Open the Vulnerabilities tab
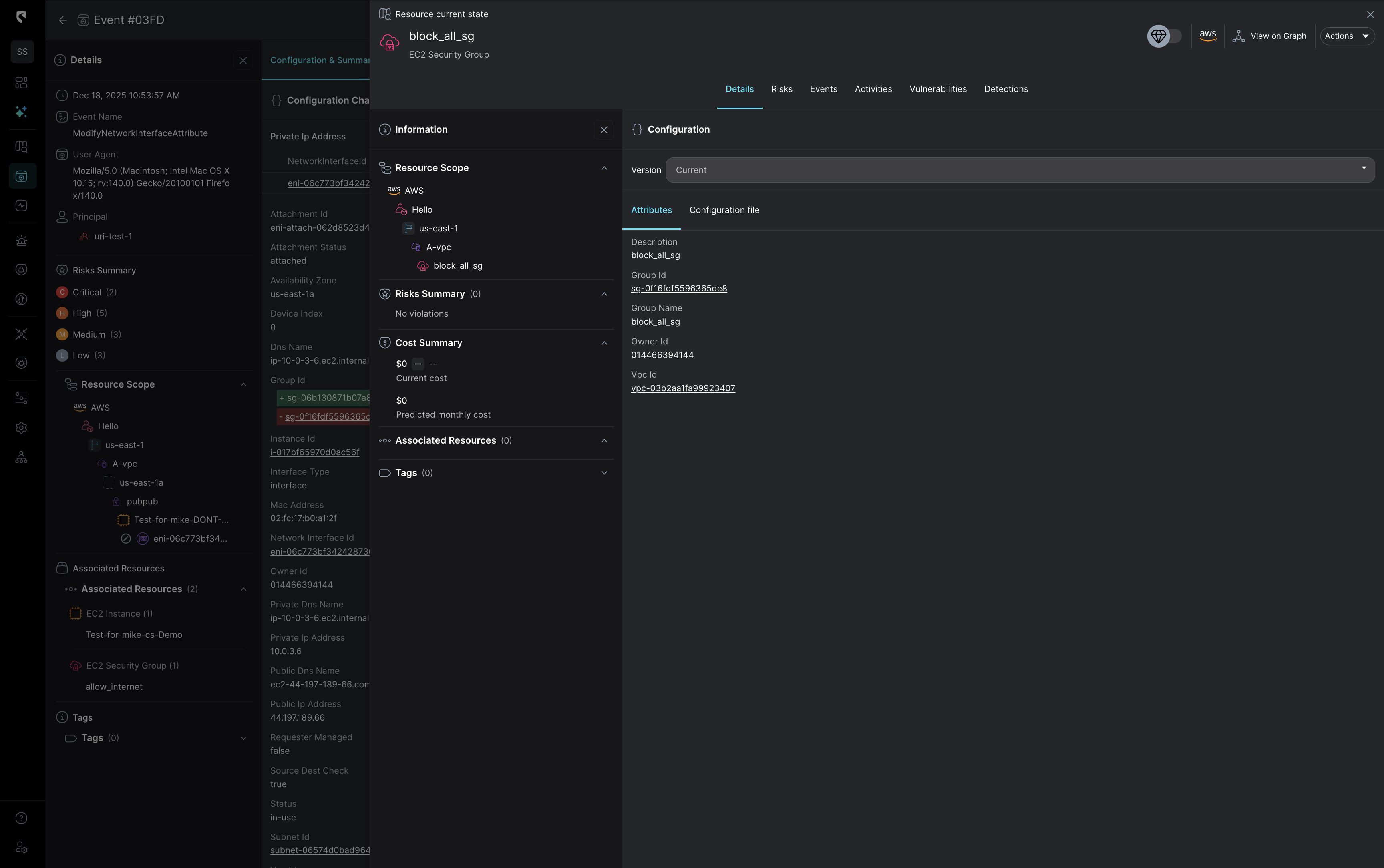 (x=937, y=89)
